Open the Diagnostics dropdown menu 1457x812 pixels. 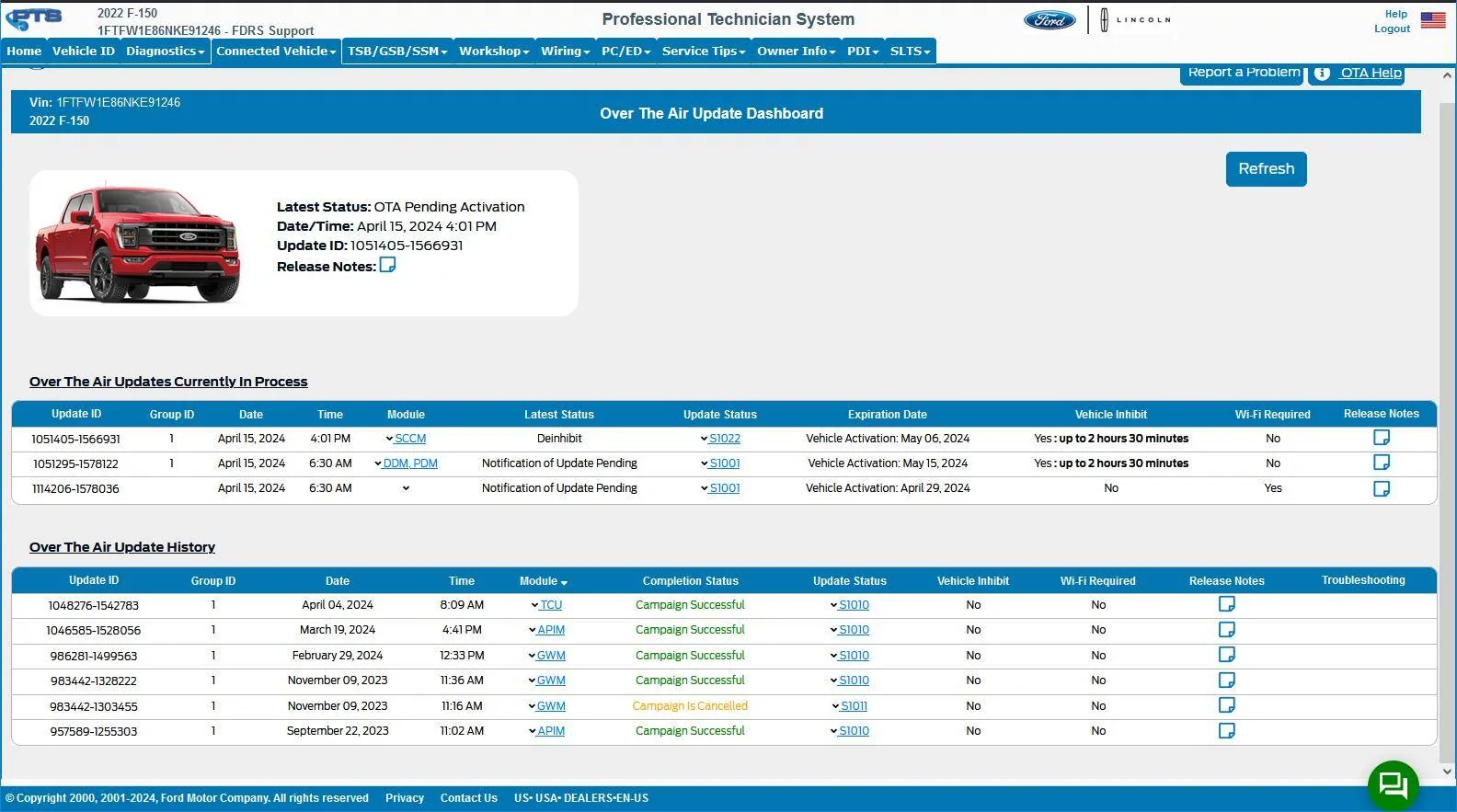coord(166,51)
